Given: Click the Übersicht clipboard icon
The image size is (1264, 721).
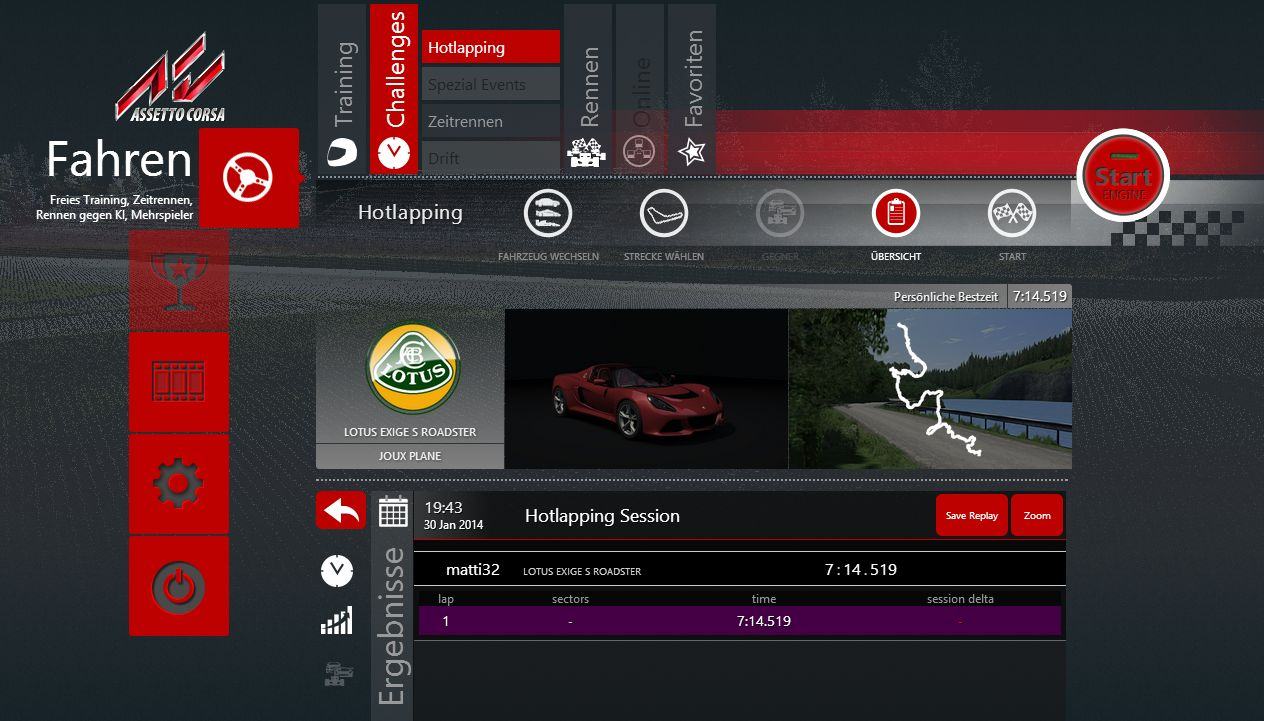Looking at the screenshot, I should [896, 213].
